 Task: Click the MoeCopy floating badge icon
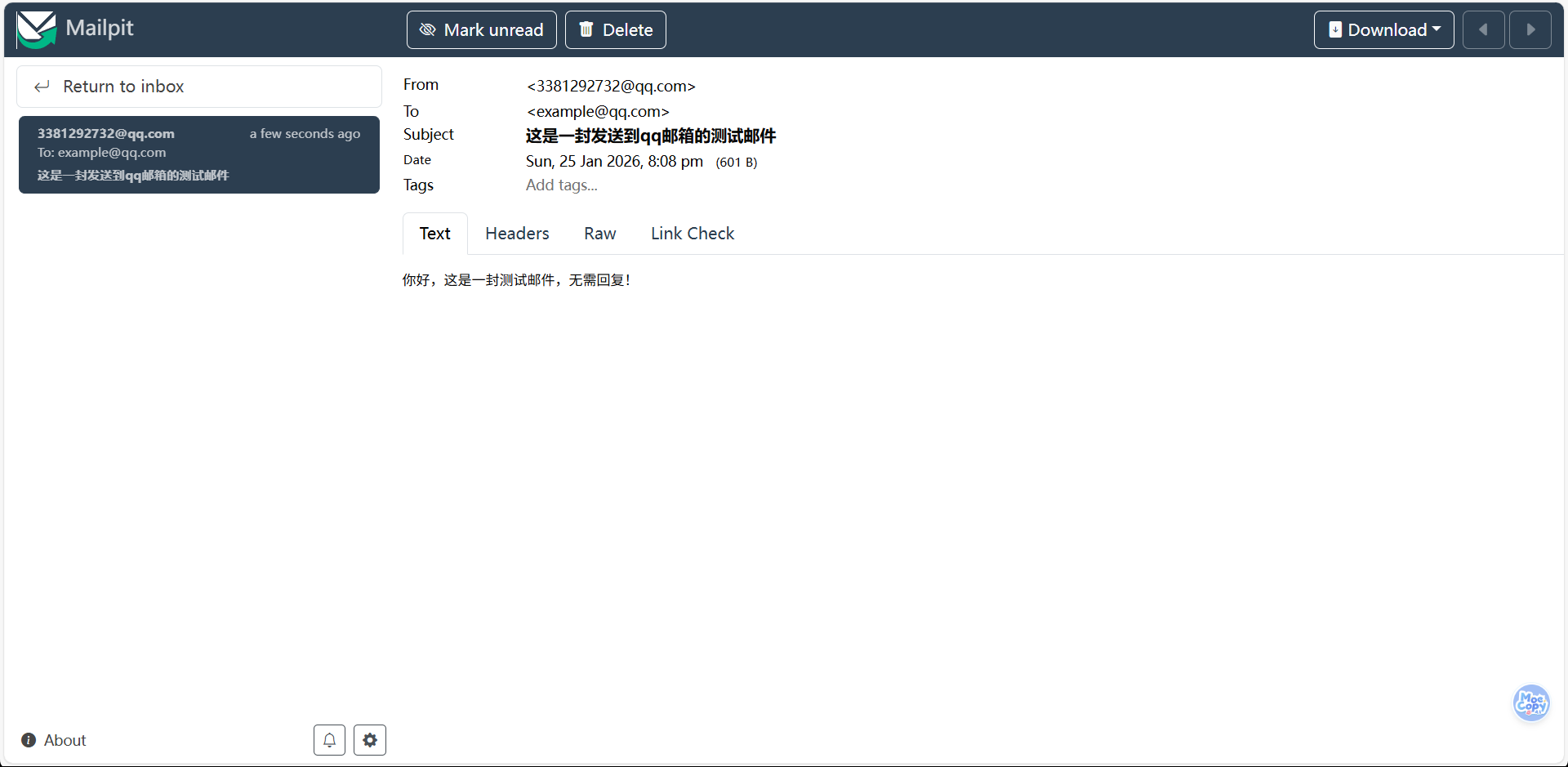[x=1530, y=702]
